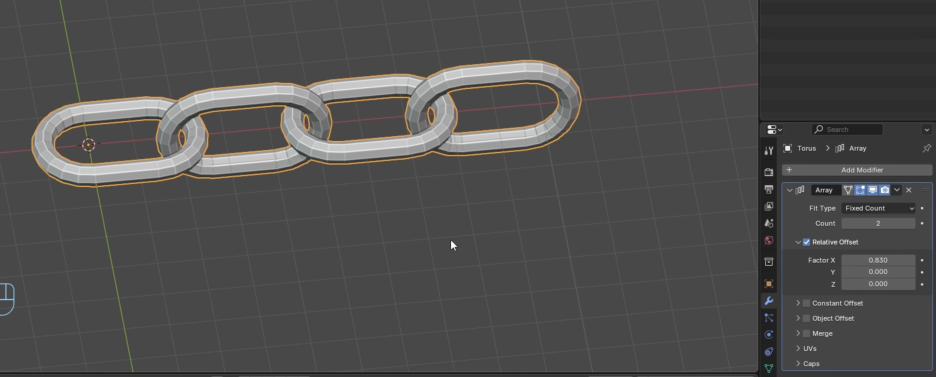Toggle Array modifier render visibility
Image resolution: width=936 pixels, height=377 pixels.
[885, 190]
